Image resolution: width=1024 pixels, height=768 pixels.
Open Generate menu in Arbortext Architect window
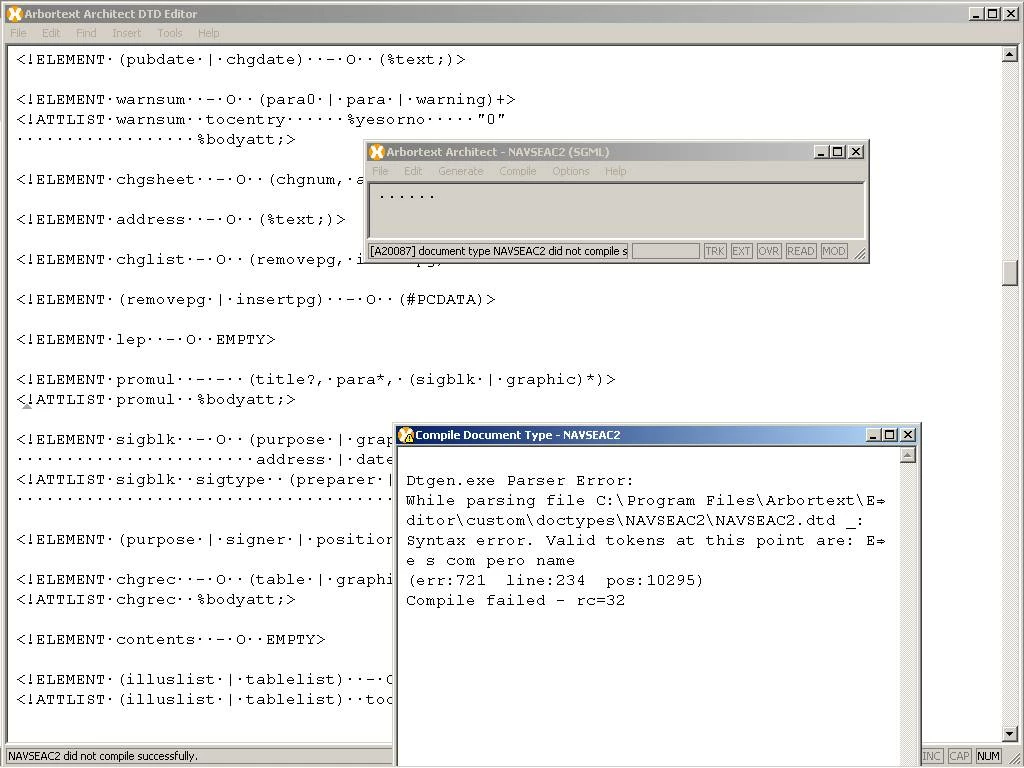460,171
